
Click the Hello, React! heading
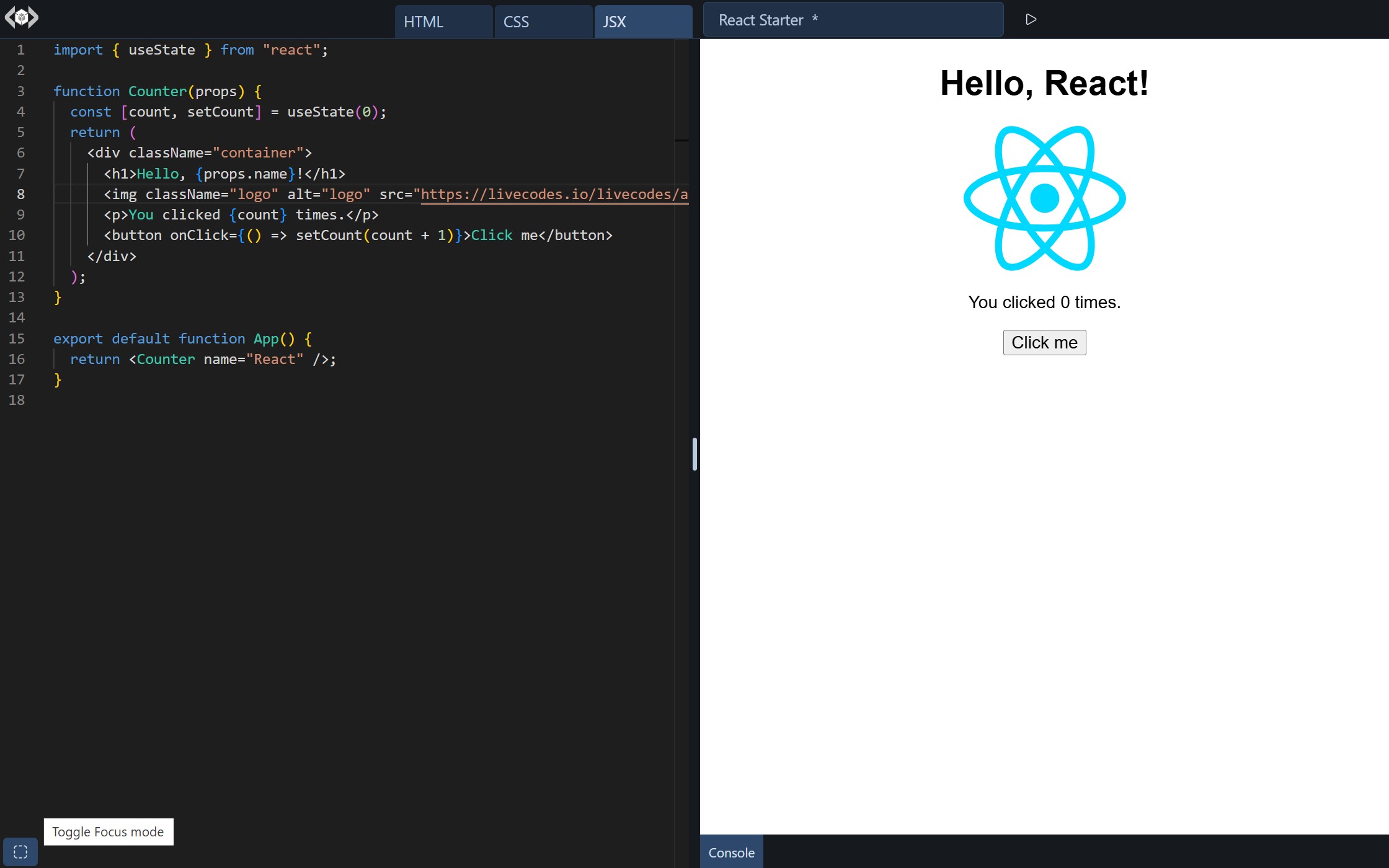1044,83
